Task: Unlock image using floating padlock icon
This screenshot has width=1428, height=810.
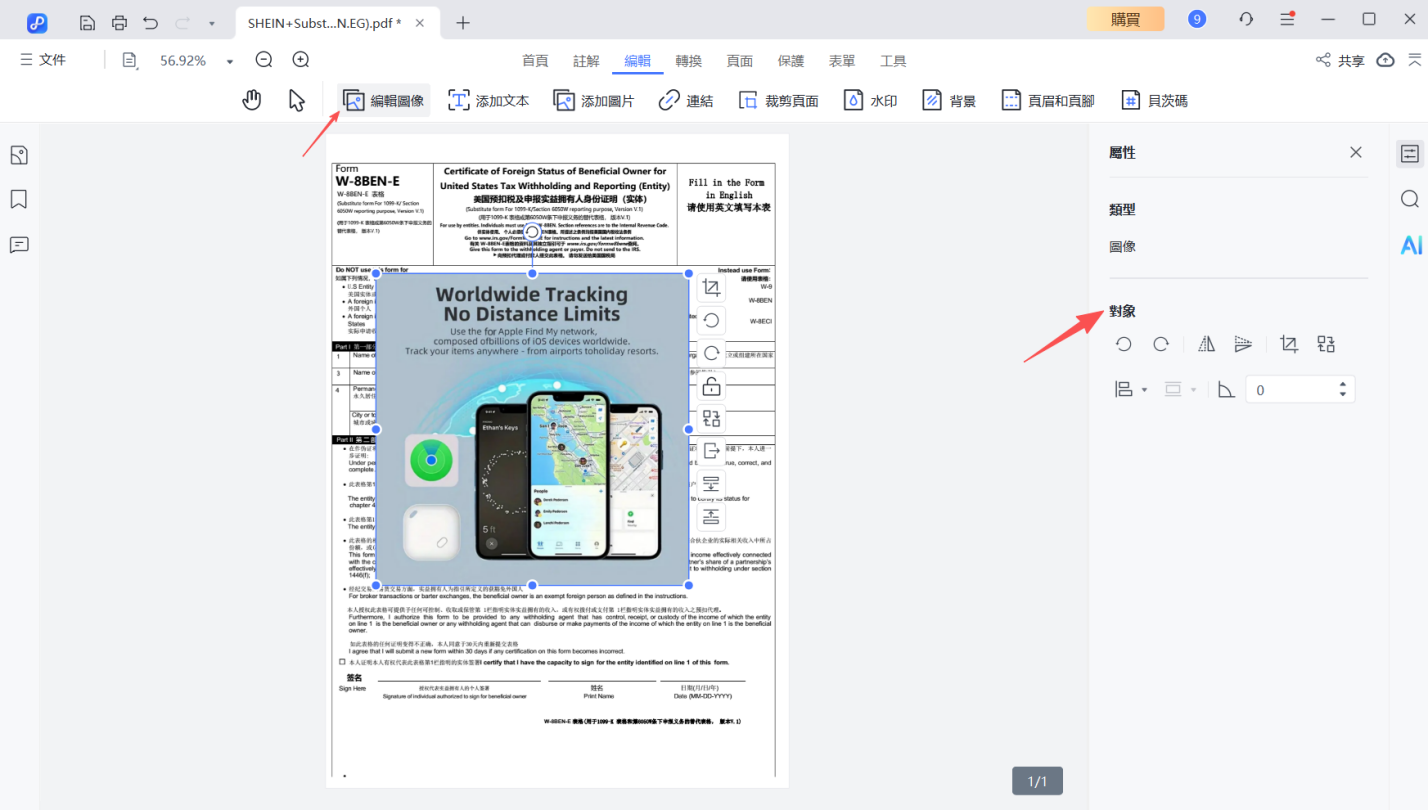Action: click(x=711, y=386)
